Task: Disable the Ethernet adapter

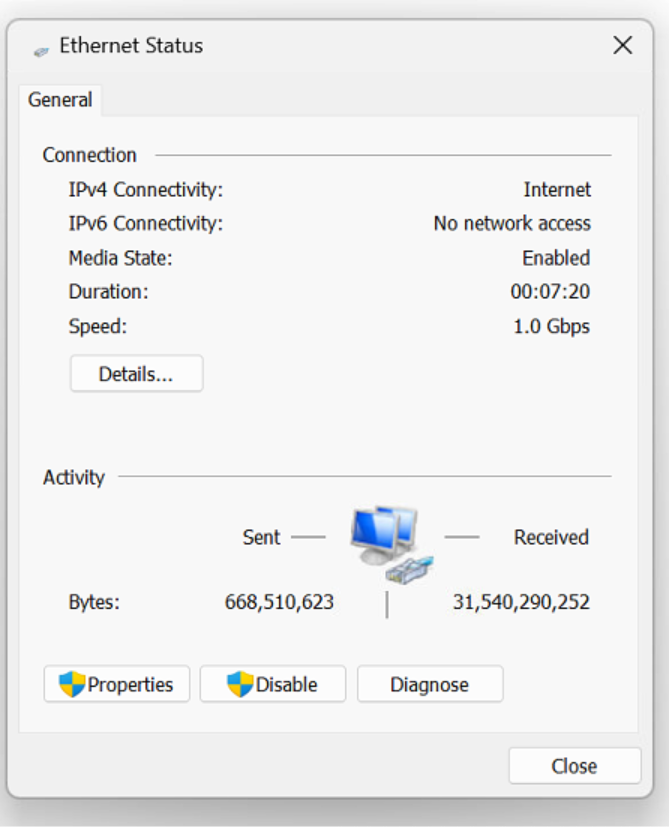Action: pos(272,684)
